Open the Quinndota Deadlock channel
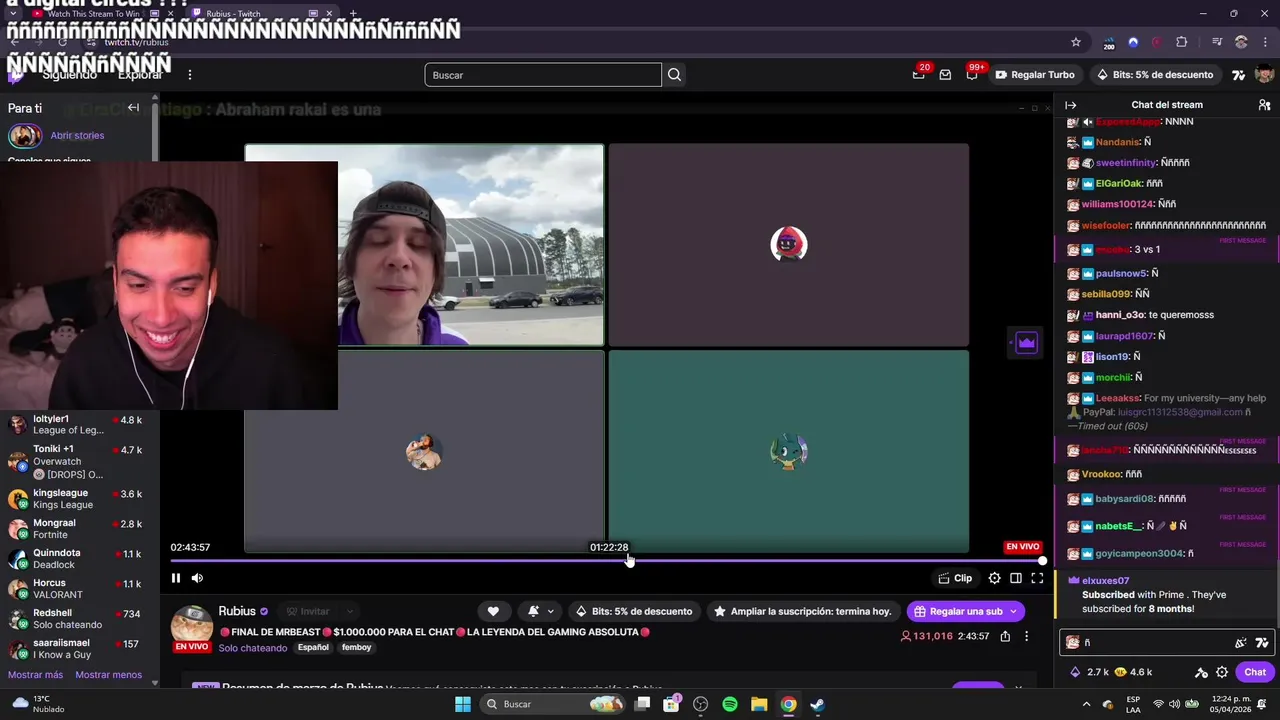Screen dimensions: 1280x720 pyautogui.click(x=79, y=559)
